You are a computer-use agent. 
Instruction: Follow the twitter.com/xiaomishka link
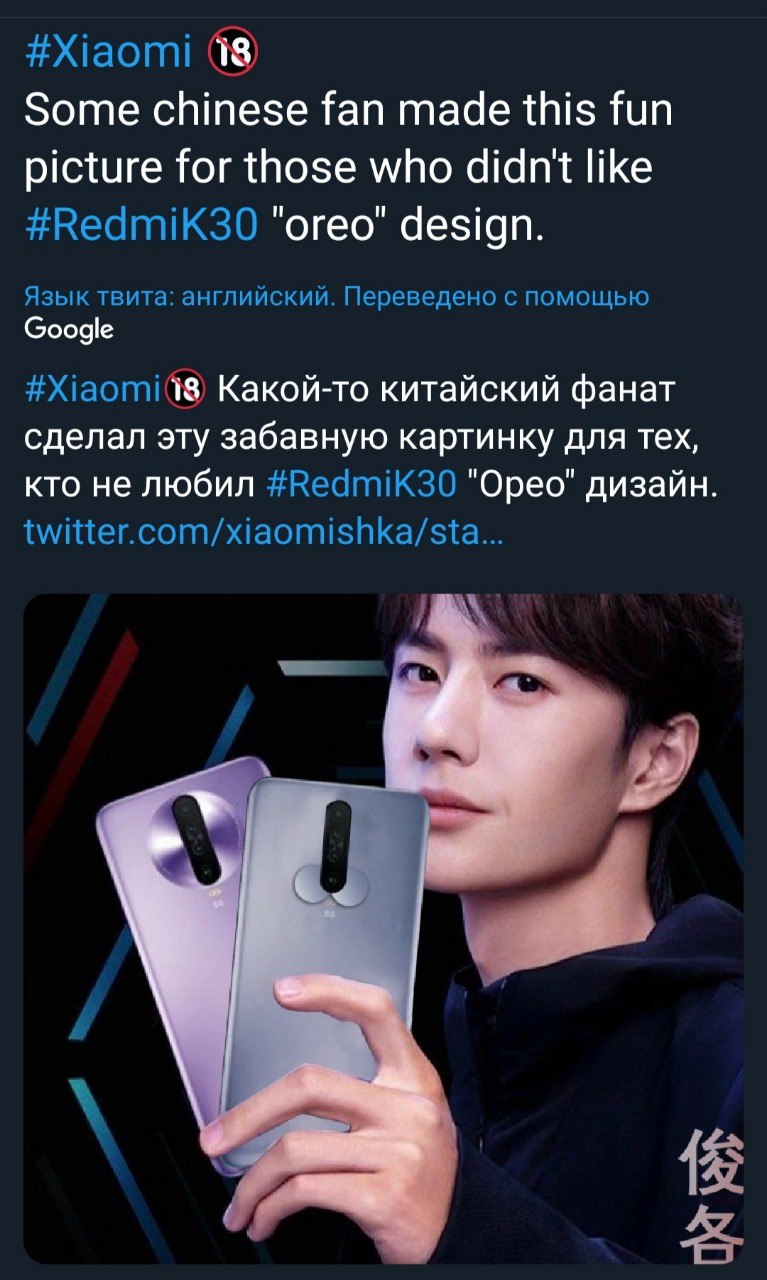pyautogui.click(x=265, y=536)
